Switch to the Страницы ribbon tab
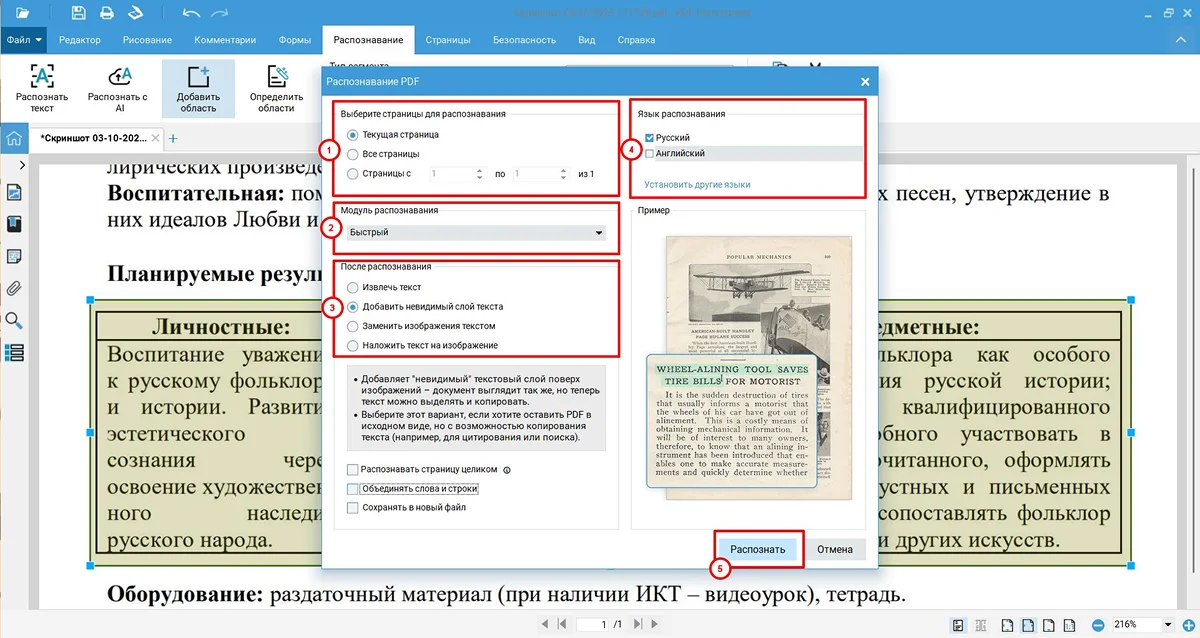 [447, 40]
